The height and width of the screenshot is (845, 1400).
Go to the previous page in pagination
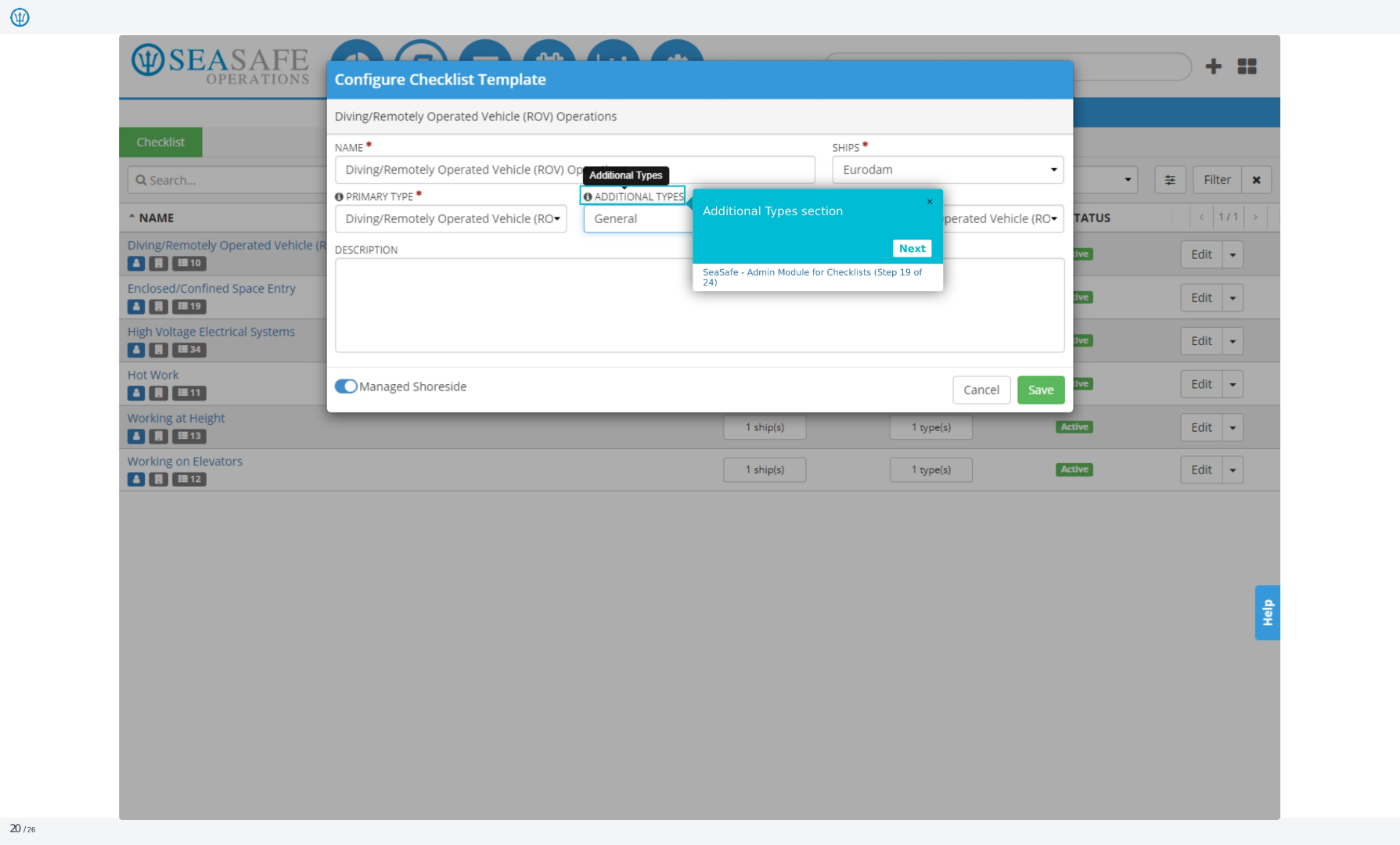coord(1201,218)
